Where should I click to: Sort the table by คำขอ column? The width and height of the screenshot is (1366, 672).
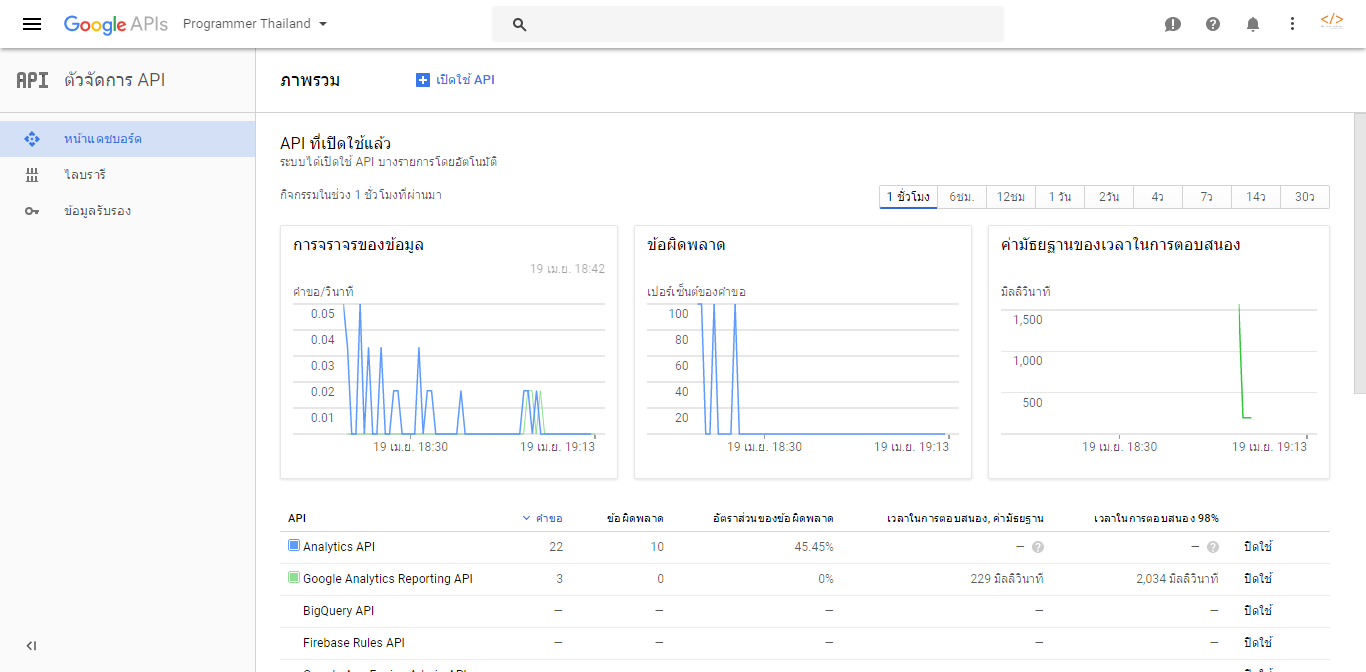pyautogui.click(x=543, y=518)
